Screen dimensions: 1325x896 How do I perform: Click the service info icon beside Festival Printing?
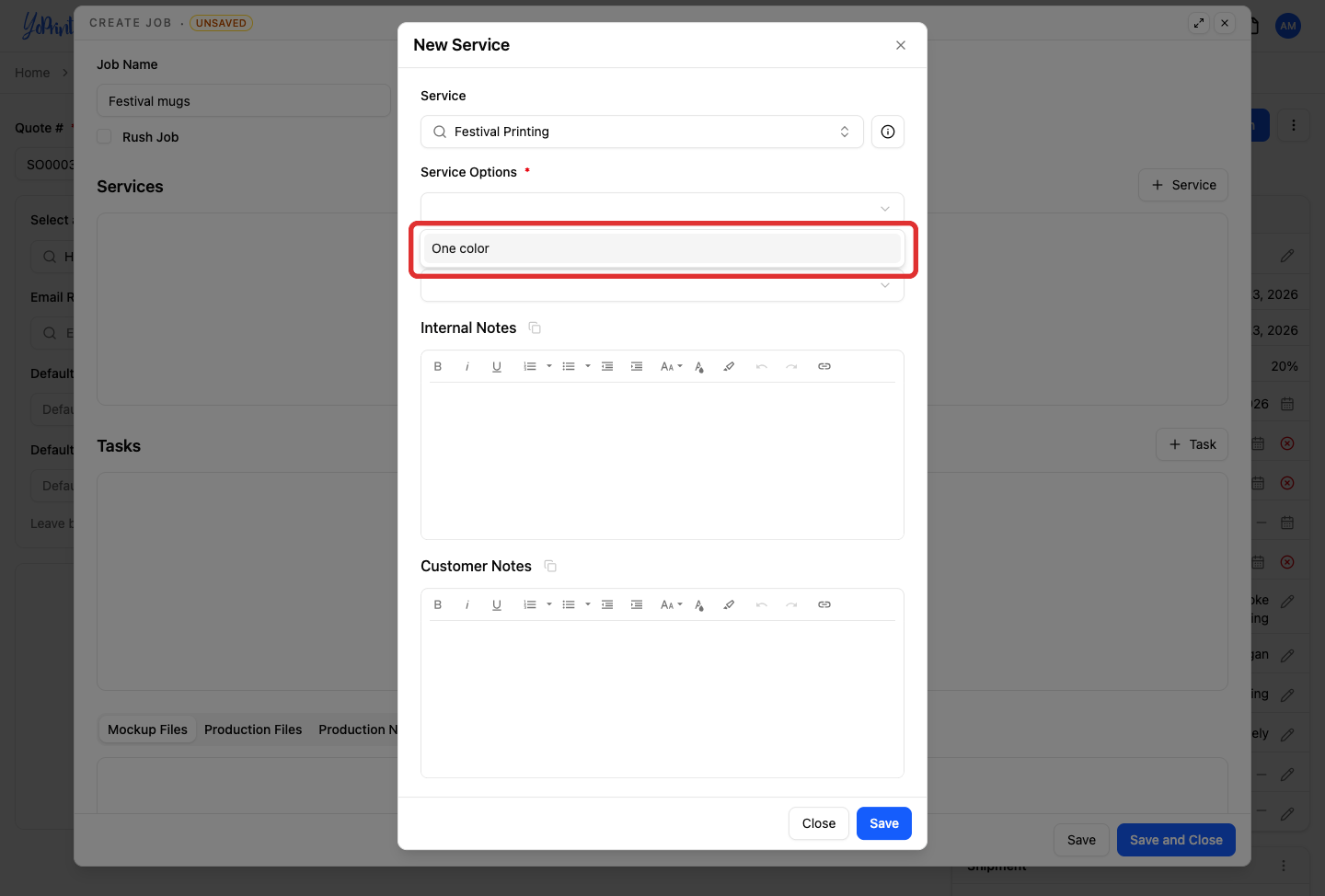pyautogui.click(x=888, y=132)
